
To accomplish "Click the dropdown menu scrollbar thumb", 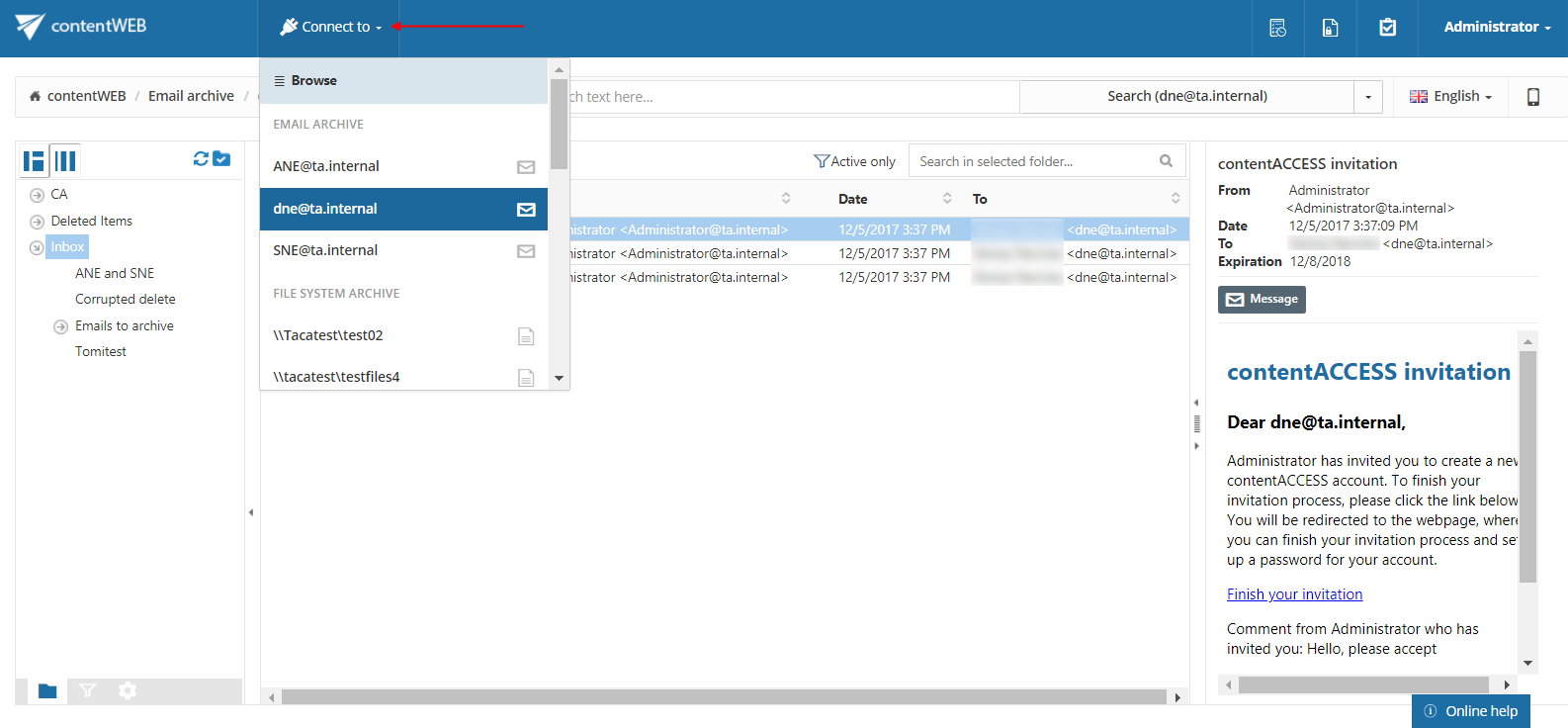I will click(559, 124).
